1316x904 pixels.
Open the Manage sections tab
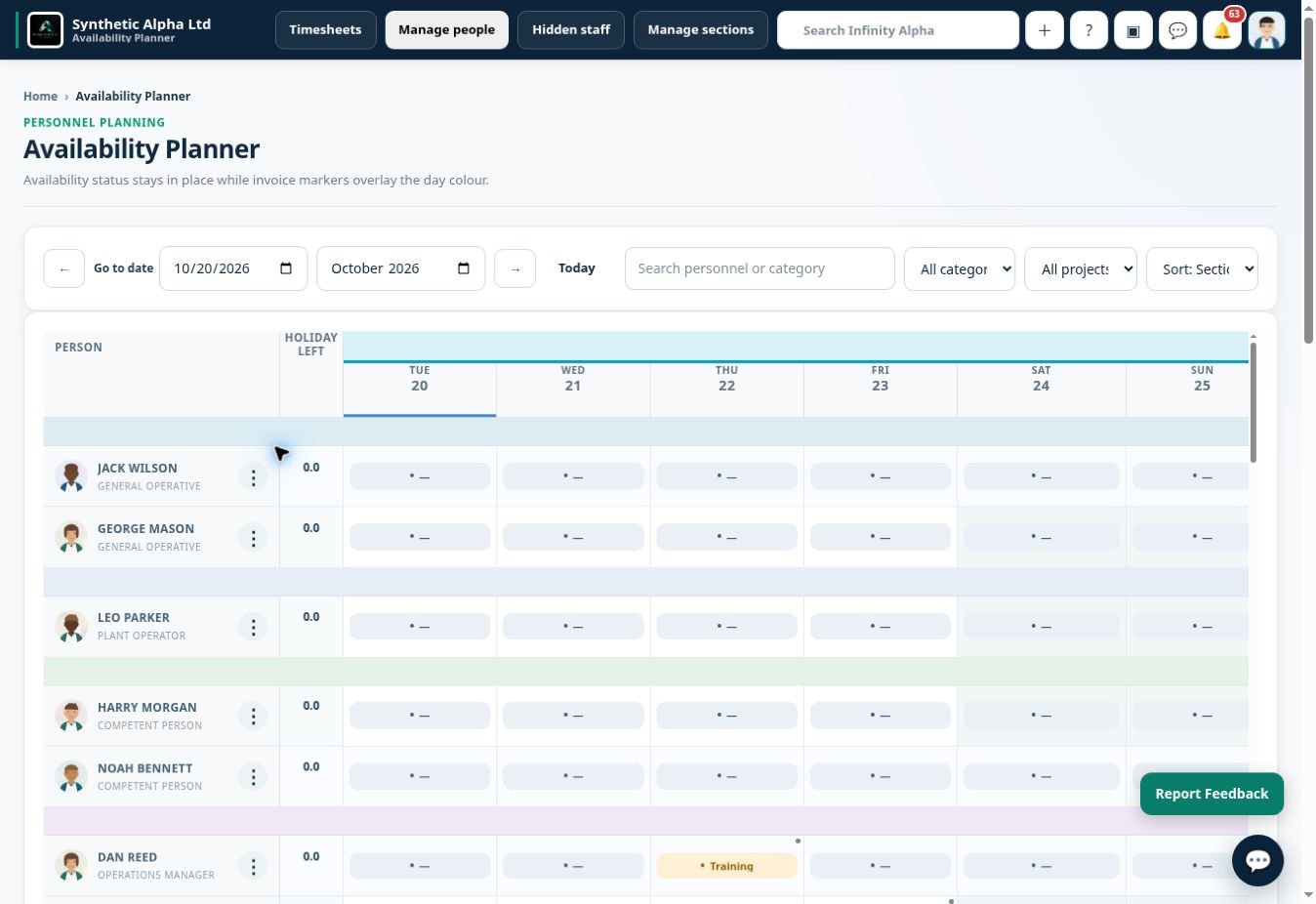[701, 30]
